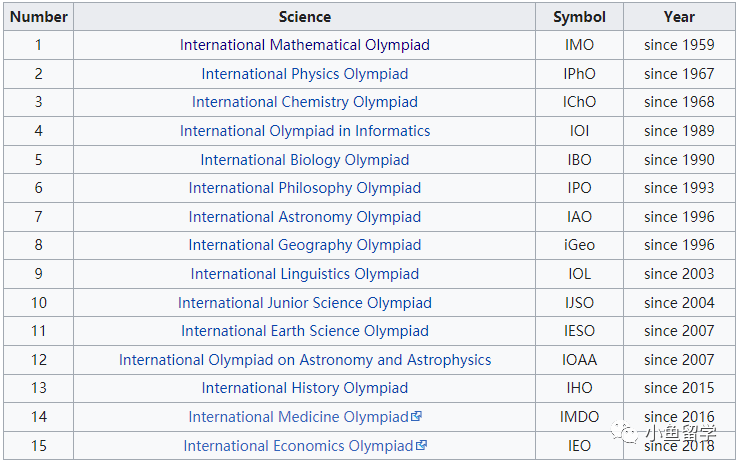This screenshot has height=465, width=740.
Task: Open International Geography Olympiad link
Action: click(x=305, y=245)
